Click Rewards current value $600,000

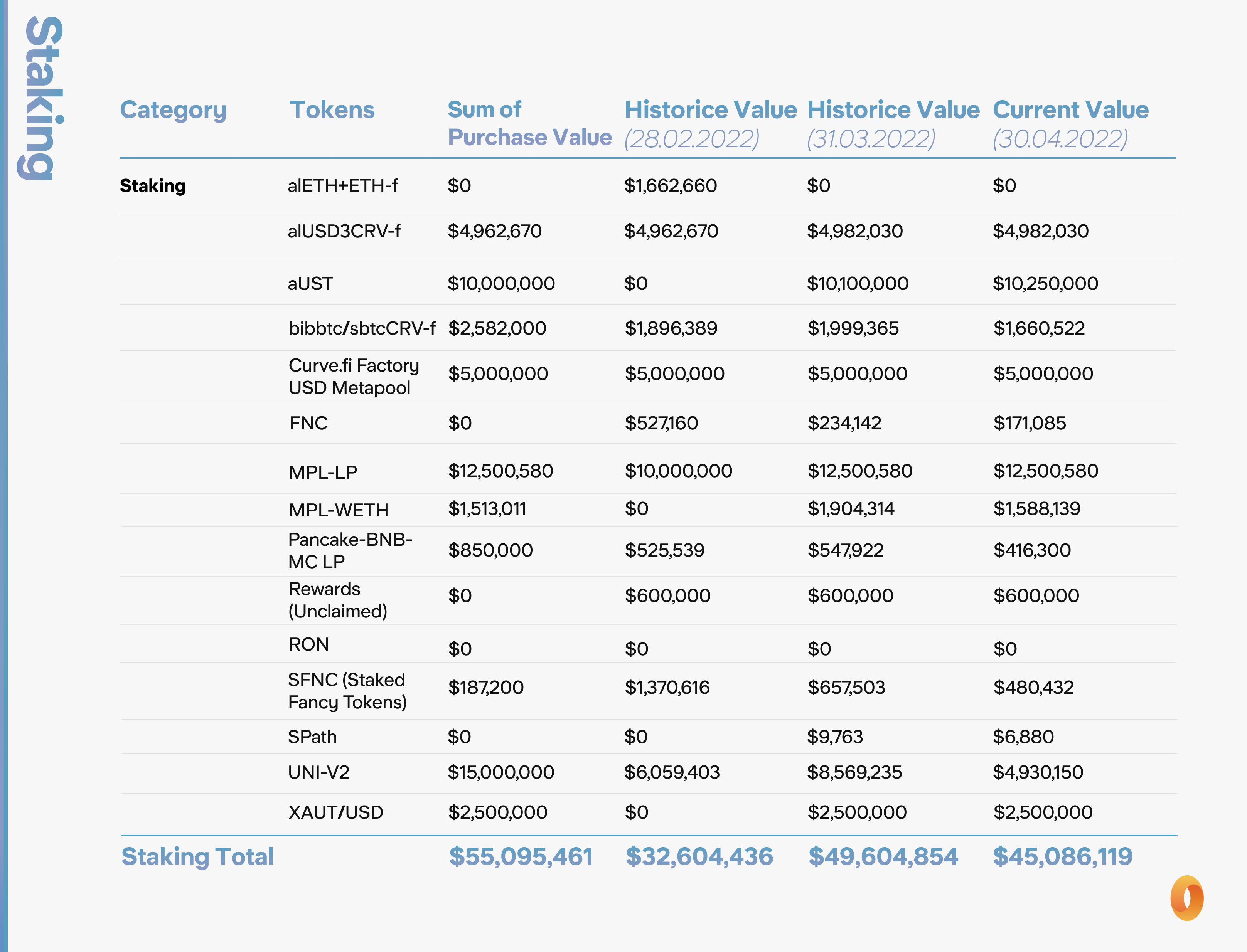[x=1036, y=595]
